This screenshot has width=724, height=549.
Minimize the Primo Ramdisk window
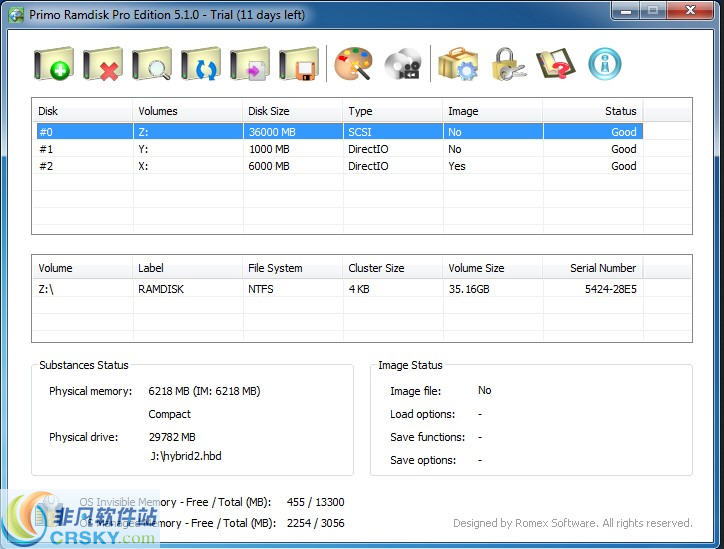coord(626,10)
